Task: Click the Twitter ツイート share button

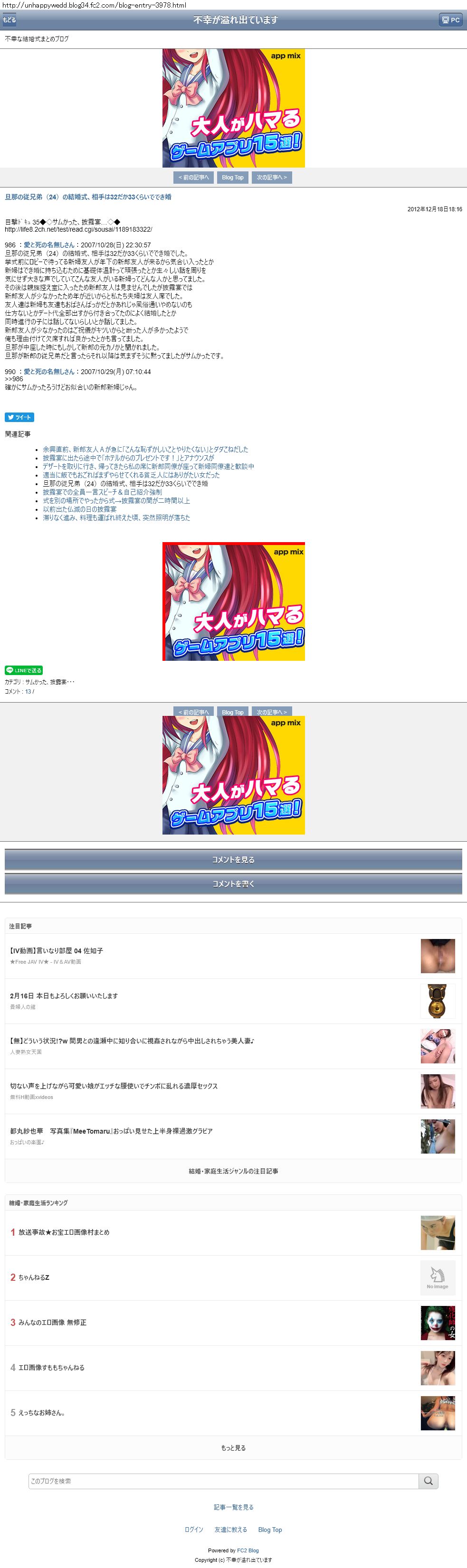Action: pos(19,417)
